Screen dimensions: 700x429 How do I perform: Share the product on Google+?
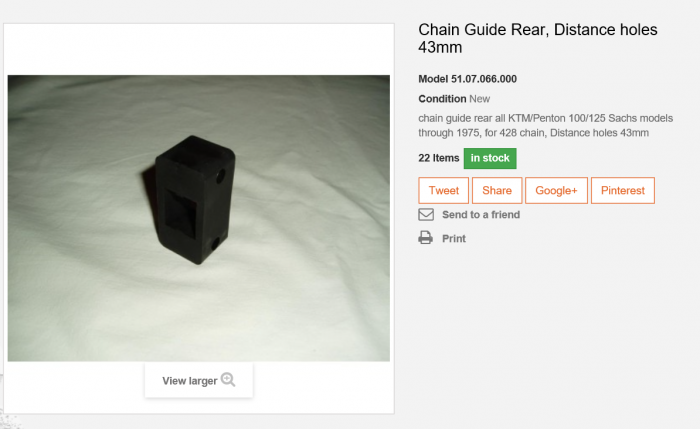(x=556, y=191)
